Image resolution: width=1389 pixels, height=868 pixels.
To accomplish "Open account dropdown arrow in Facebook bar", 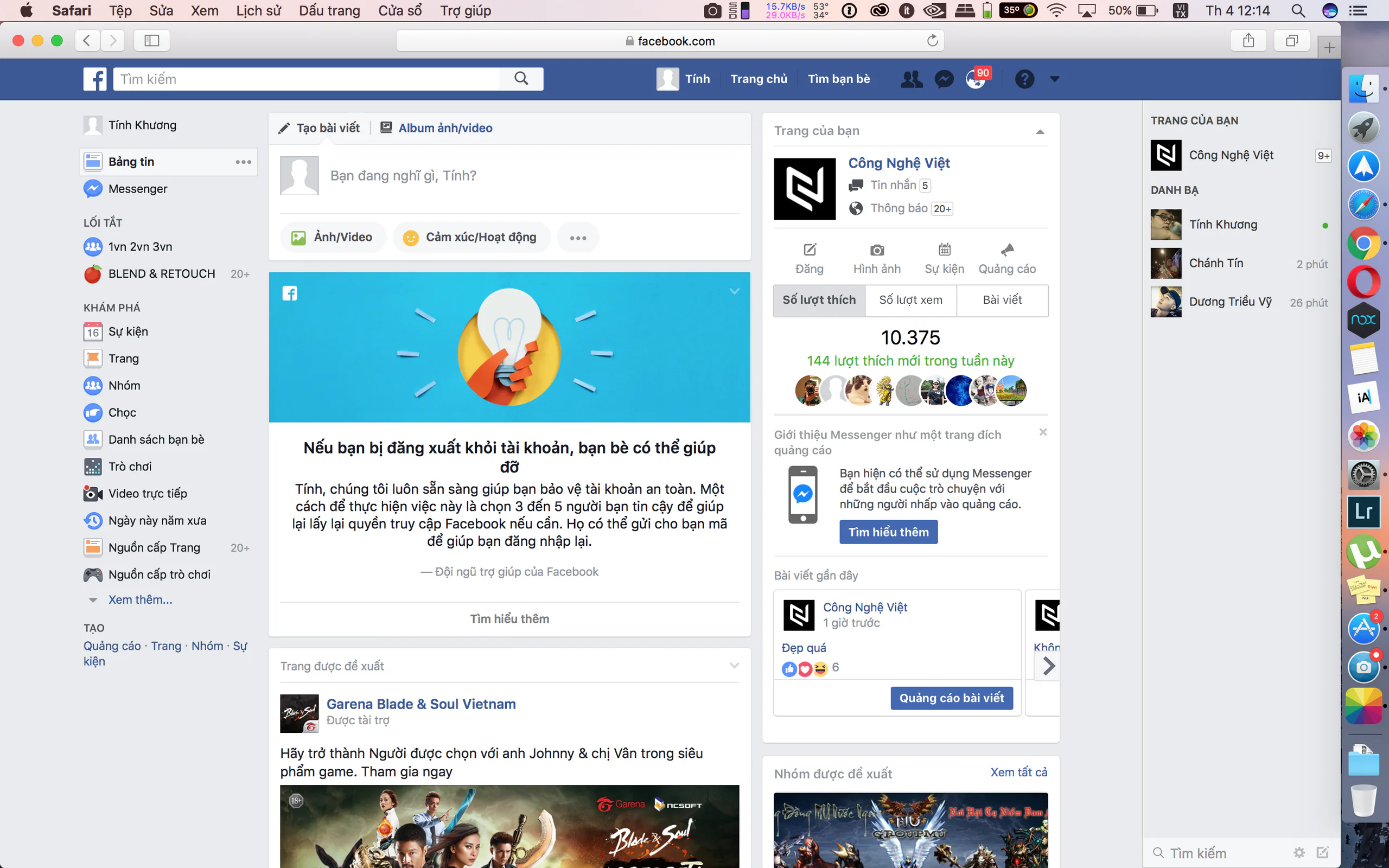I will 1054,79.
